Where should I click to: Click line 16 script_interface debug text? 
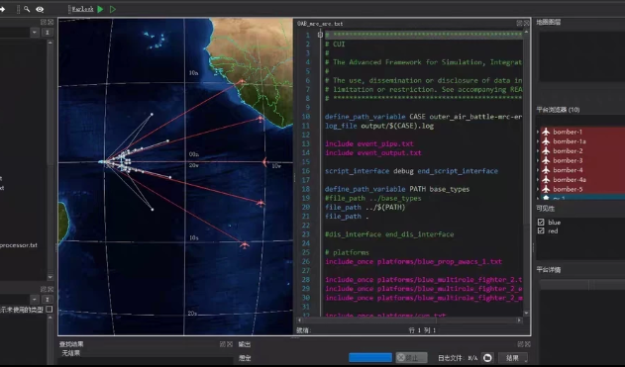pyautogui.click(x=411, y=171)
